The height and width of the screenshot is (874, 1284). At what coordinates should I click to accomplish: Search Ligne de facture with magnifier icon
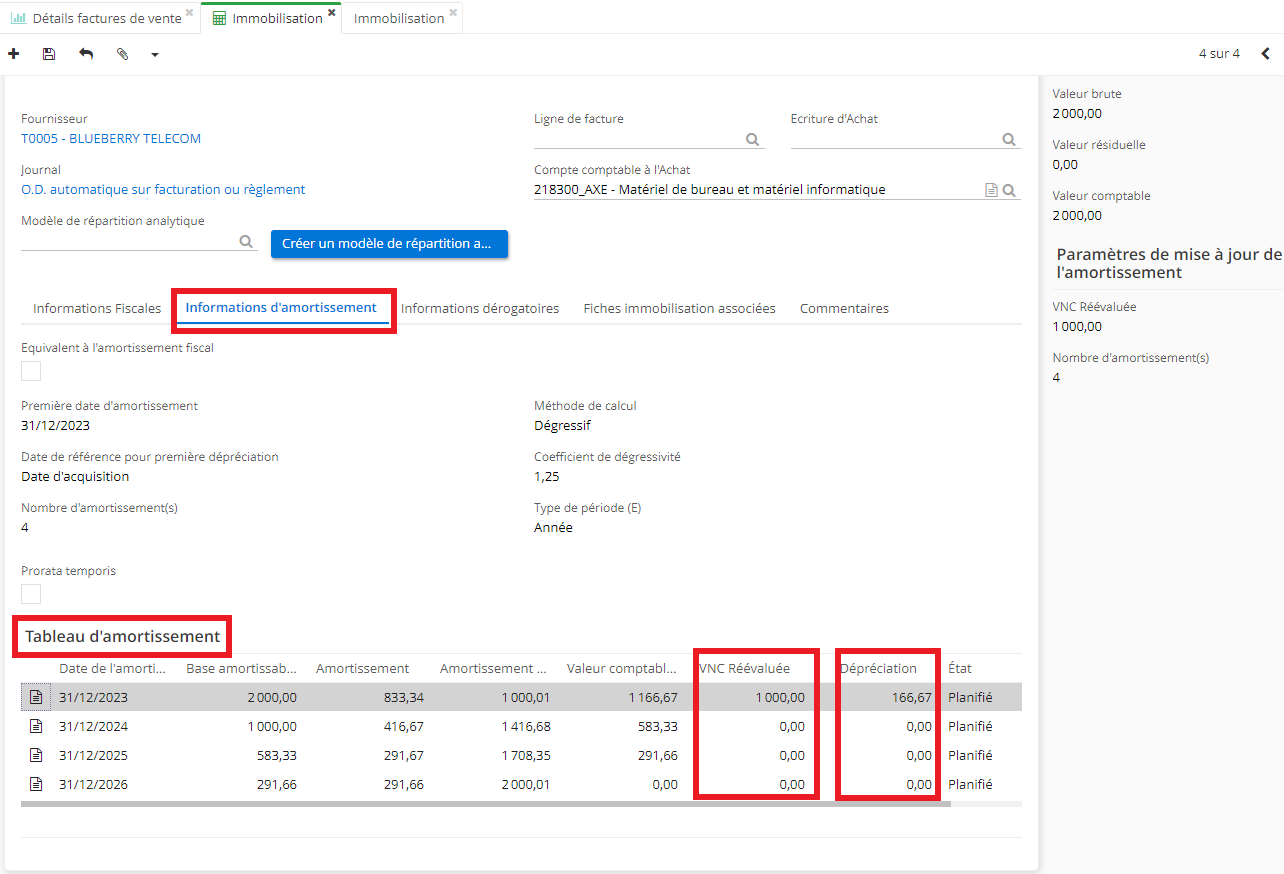point(753,140)
